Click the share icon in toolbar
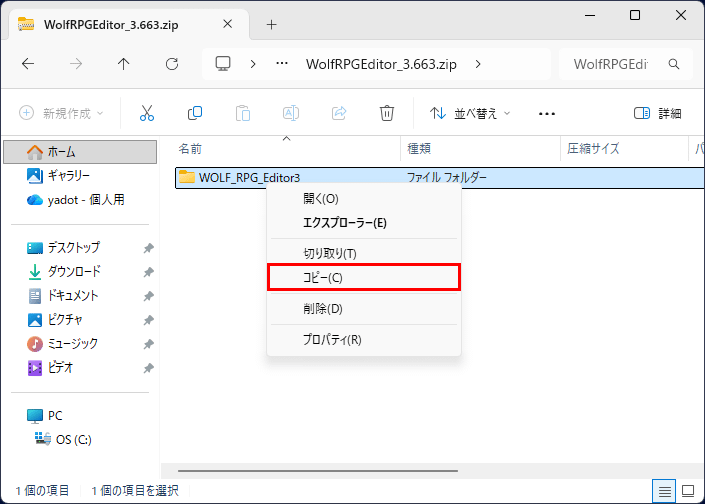 [339, 113]
